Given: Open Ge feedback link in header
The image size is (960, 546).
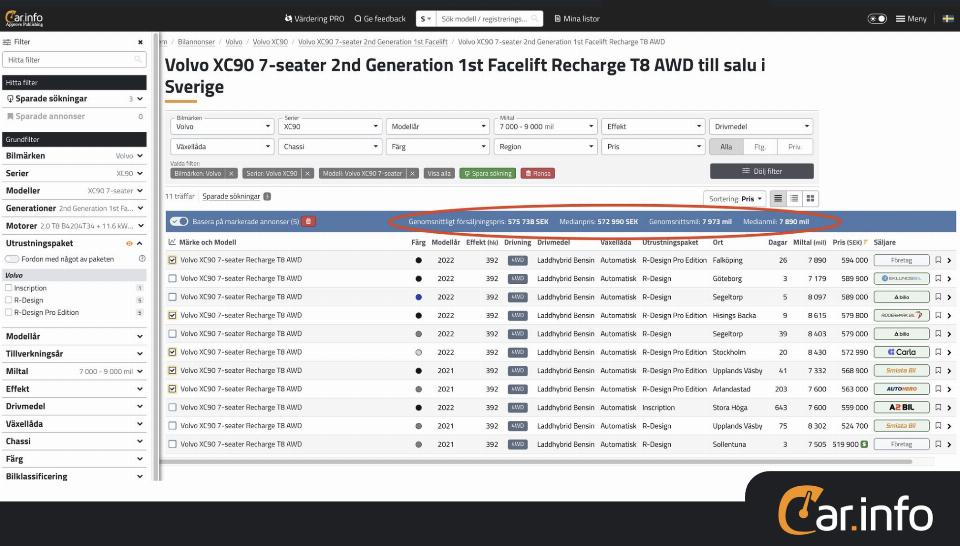Looking at the screenshot, I should [x=380, y=19].
